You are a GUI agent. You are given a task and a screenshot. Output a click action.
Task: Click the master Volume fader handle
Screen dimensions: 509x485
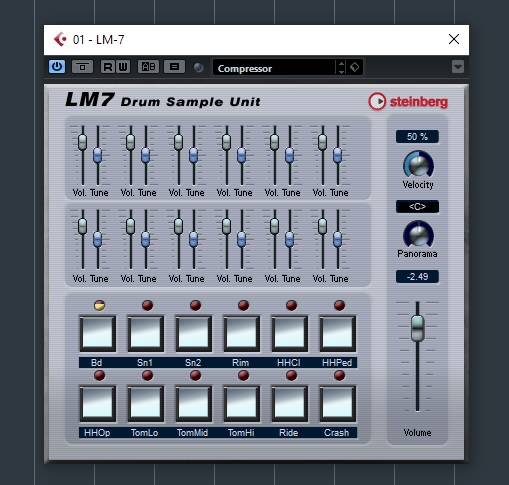pos(417,328)
